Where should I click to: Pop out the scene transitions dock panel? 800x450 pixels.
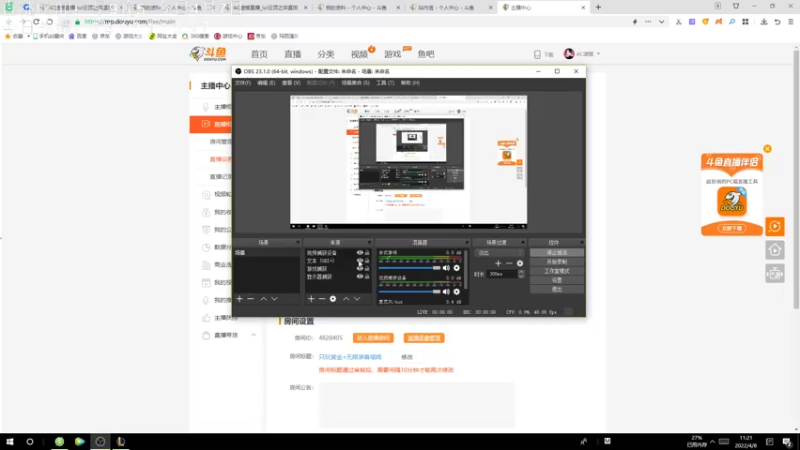click(x=522, y=242)
